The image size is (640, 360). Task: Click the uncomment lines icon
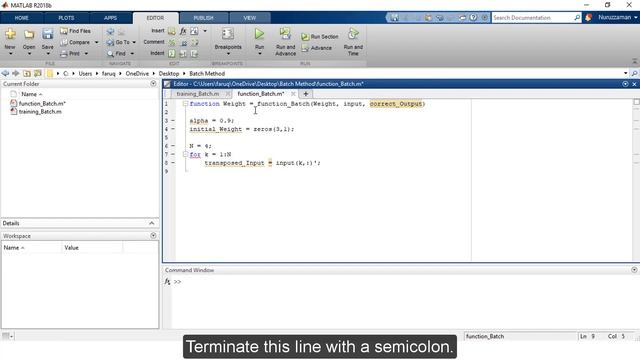(183, 42)
